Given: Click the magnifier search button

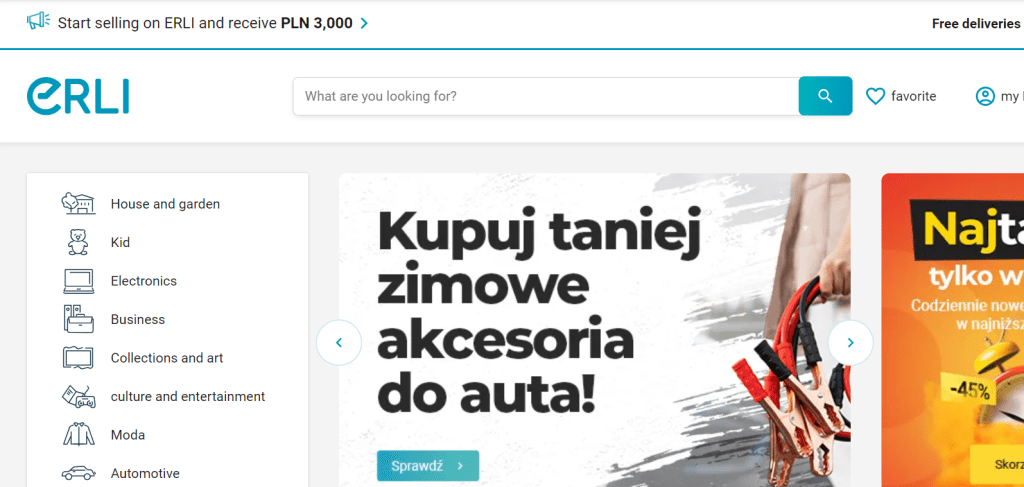Looking at the screenshot, I should click(825, 96).
